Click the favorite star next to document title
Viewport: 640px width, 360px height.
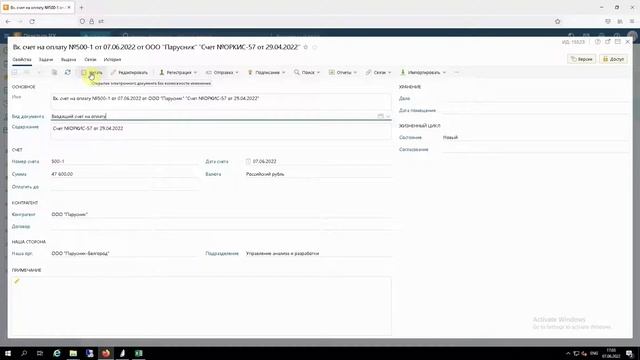tap(306, 47)
